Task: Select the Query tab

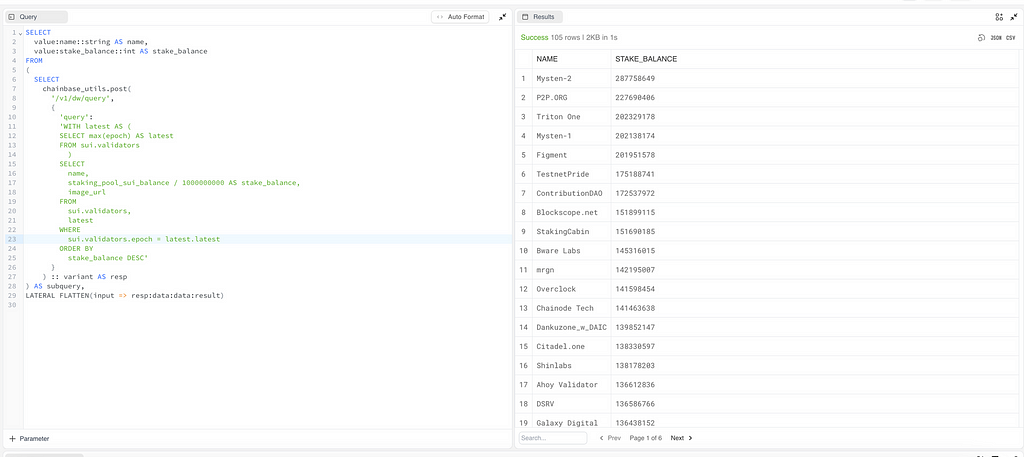Action: coord(37,17)
